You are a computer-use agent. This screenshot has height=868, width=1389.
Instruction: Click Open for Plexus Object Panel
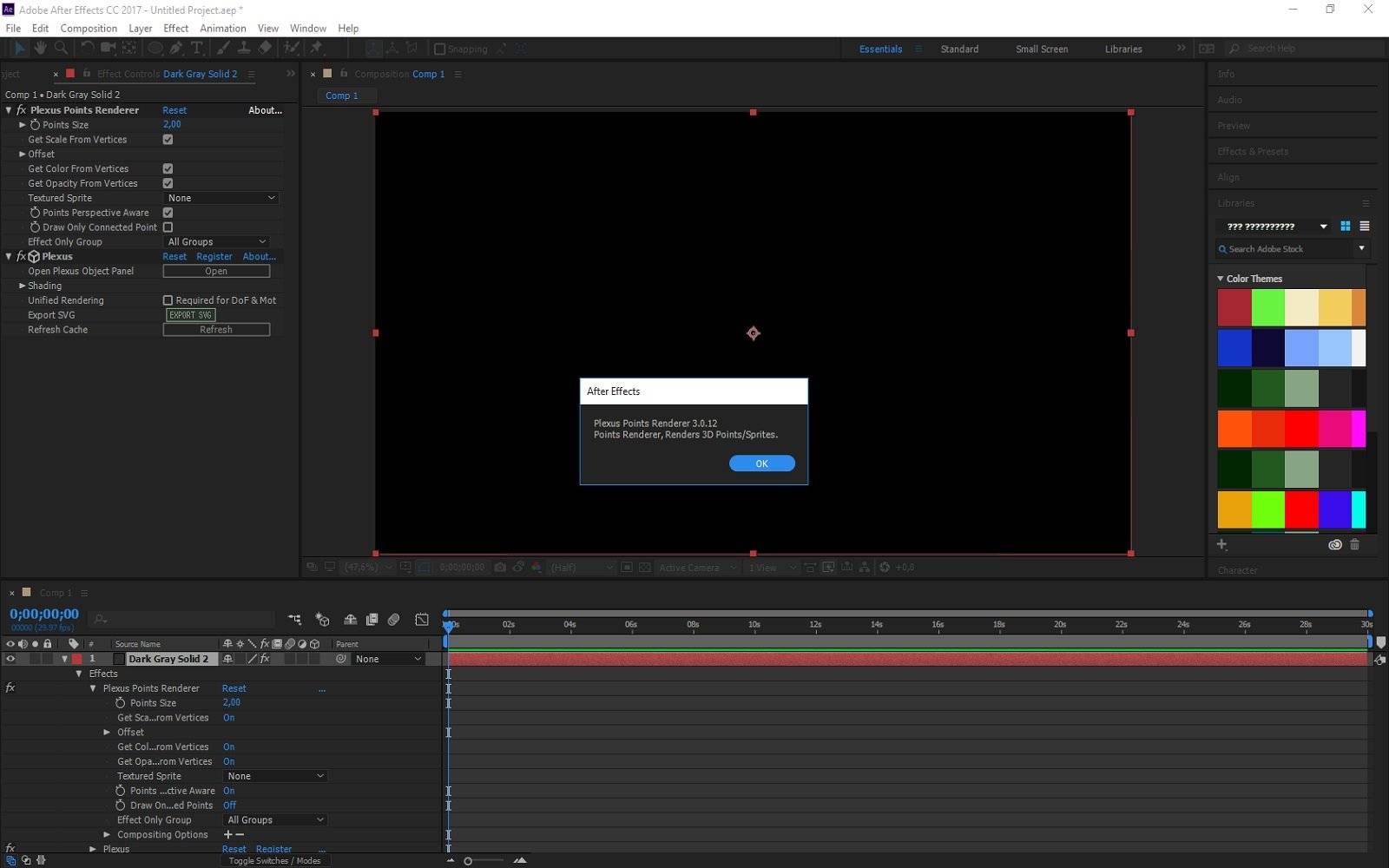(216, 272)
